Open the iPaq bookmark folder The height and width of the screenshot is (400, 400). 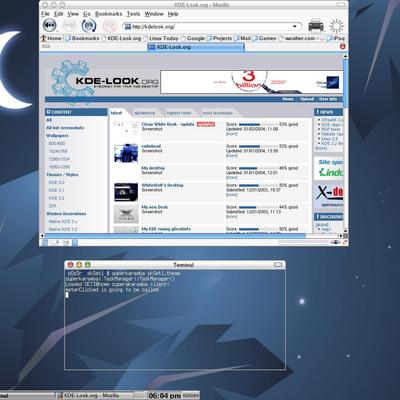pos(335,38)
